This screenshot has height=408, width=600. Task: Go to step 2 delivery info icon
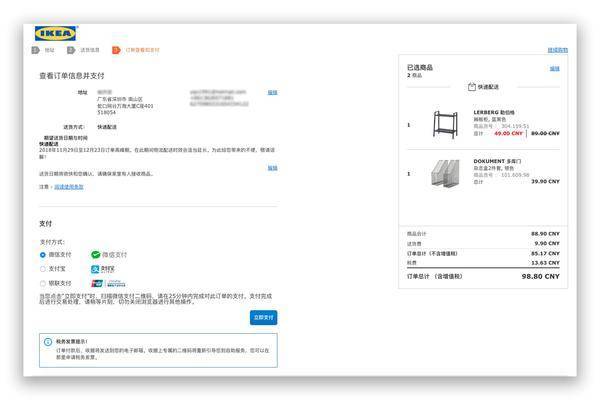coord(71,50)
